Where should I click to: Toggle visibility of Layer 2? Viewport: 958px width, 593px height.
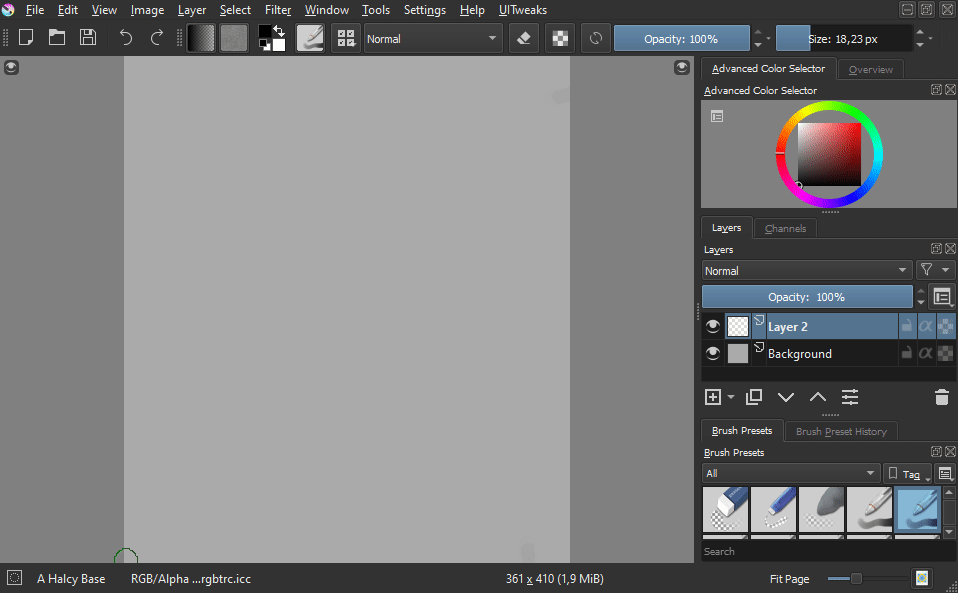point(713,326)
